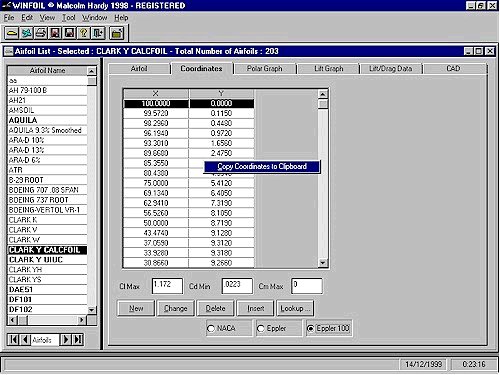Click the Lookup... button

[295, 308]
